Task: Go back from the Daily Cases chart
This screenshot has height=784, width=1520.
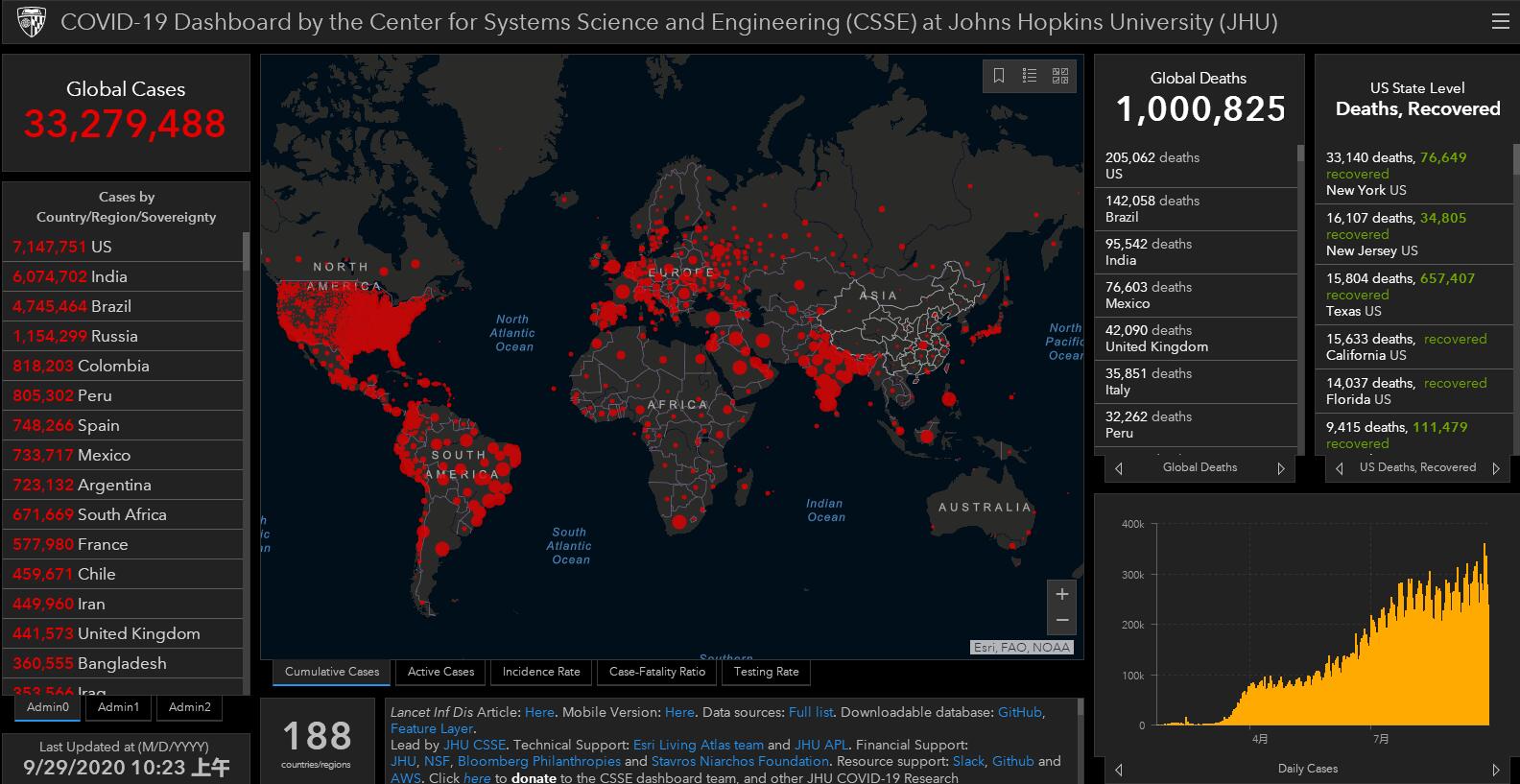Action: (x=1119, y=770)
